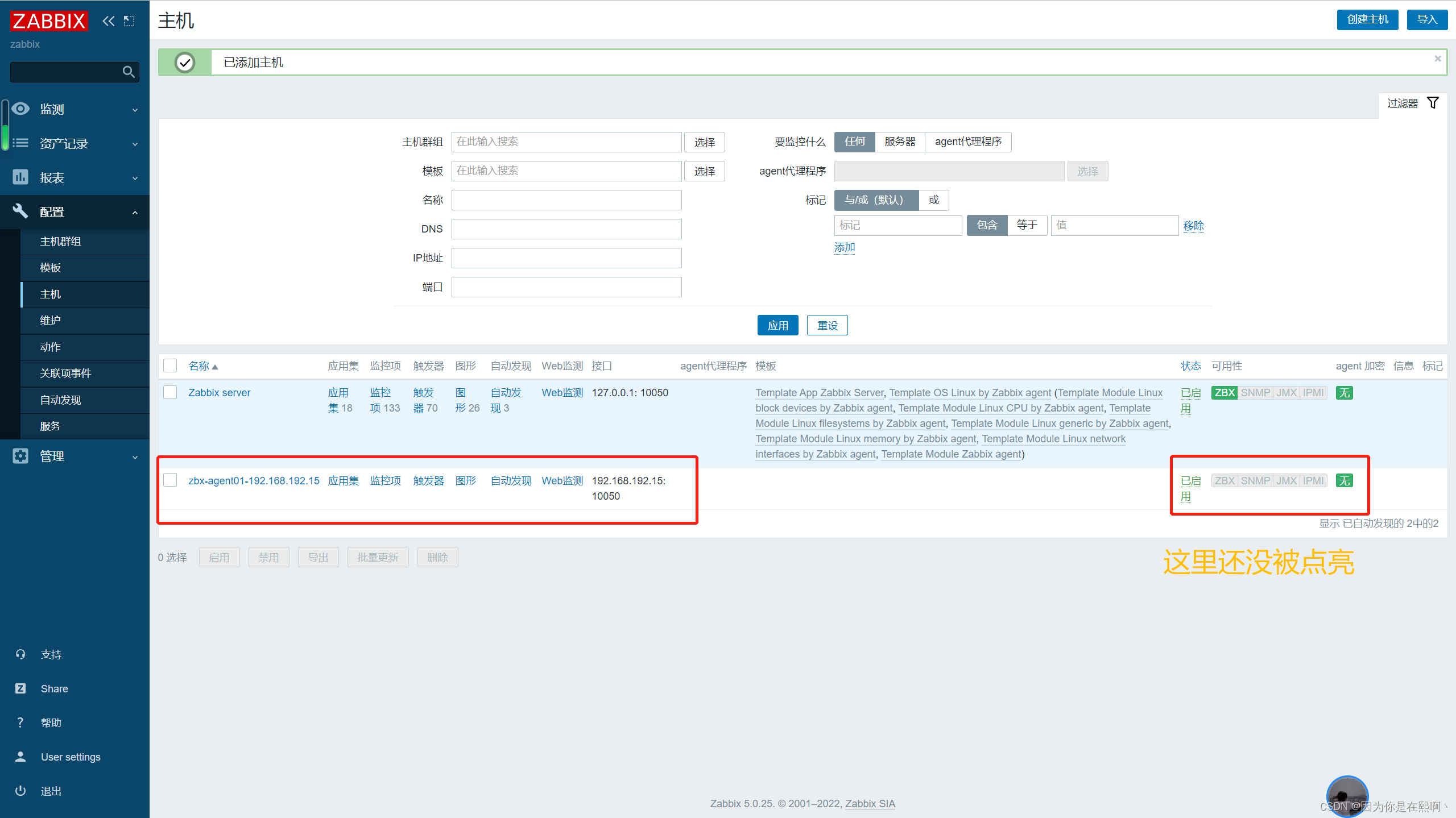Click the list icon for 资产记录

[x=20, y=143]
